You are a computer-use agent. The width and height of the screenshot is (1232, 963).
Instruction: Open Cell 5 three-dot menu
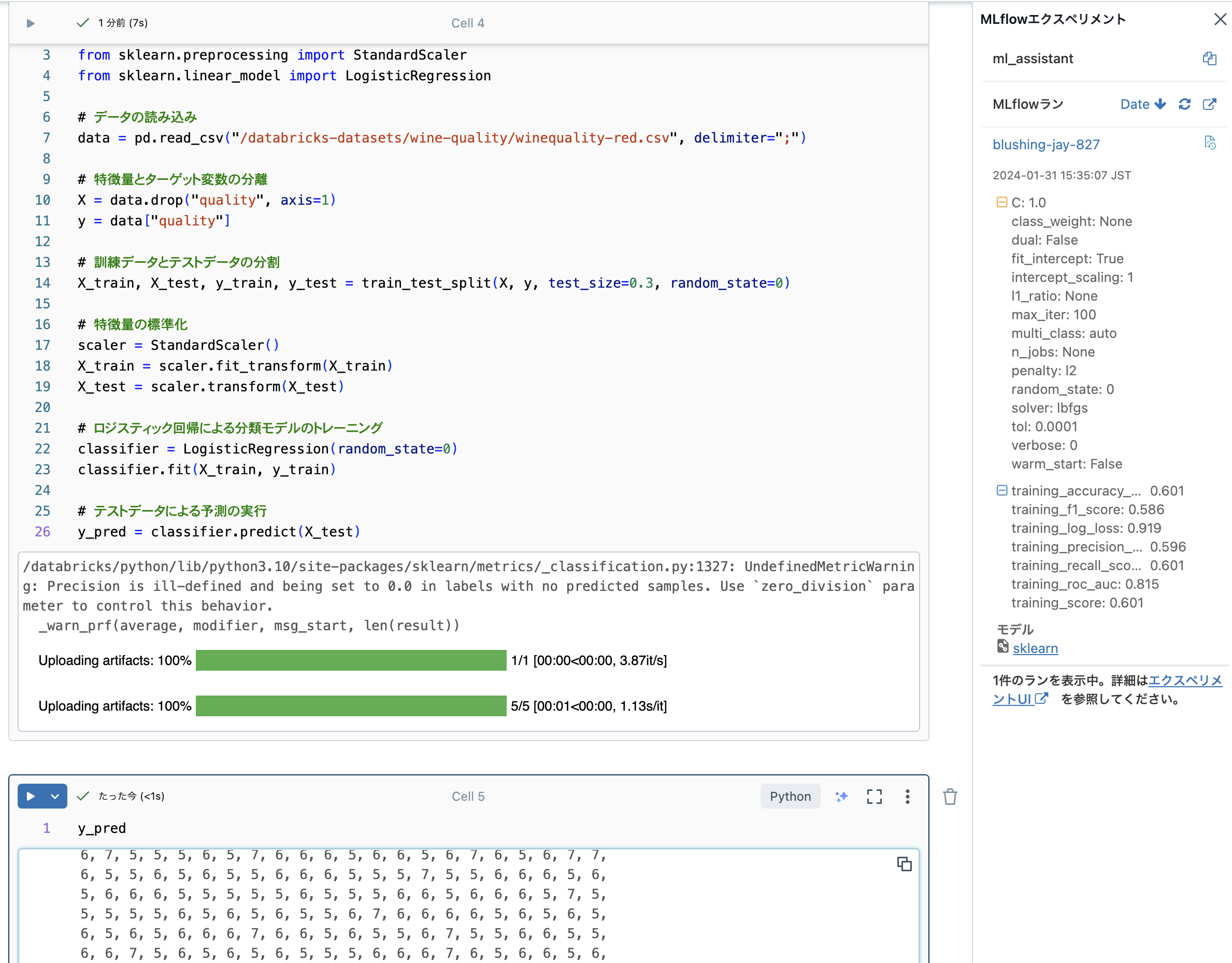tap(908, 797)
